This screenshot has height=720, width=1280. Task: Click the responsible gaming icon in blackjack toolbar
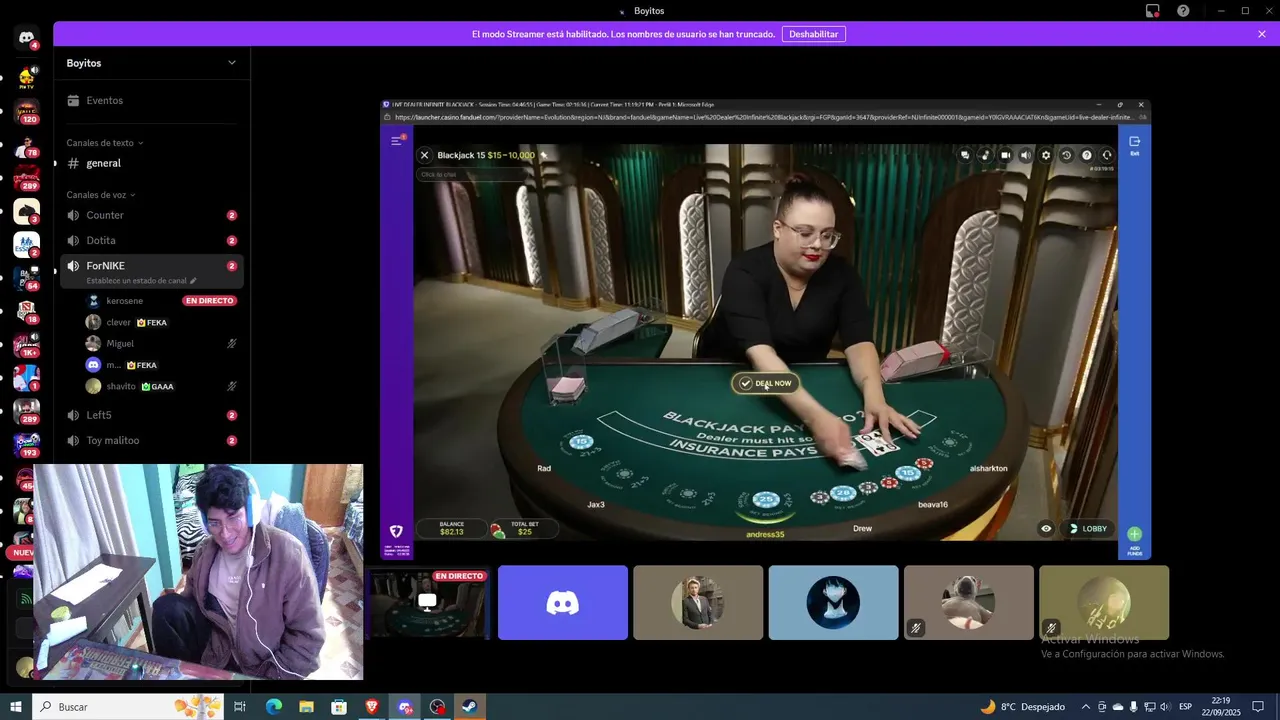click(1107, 155)
